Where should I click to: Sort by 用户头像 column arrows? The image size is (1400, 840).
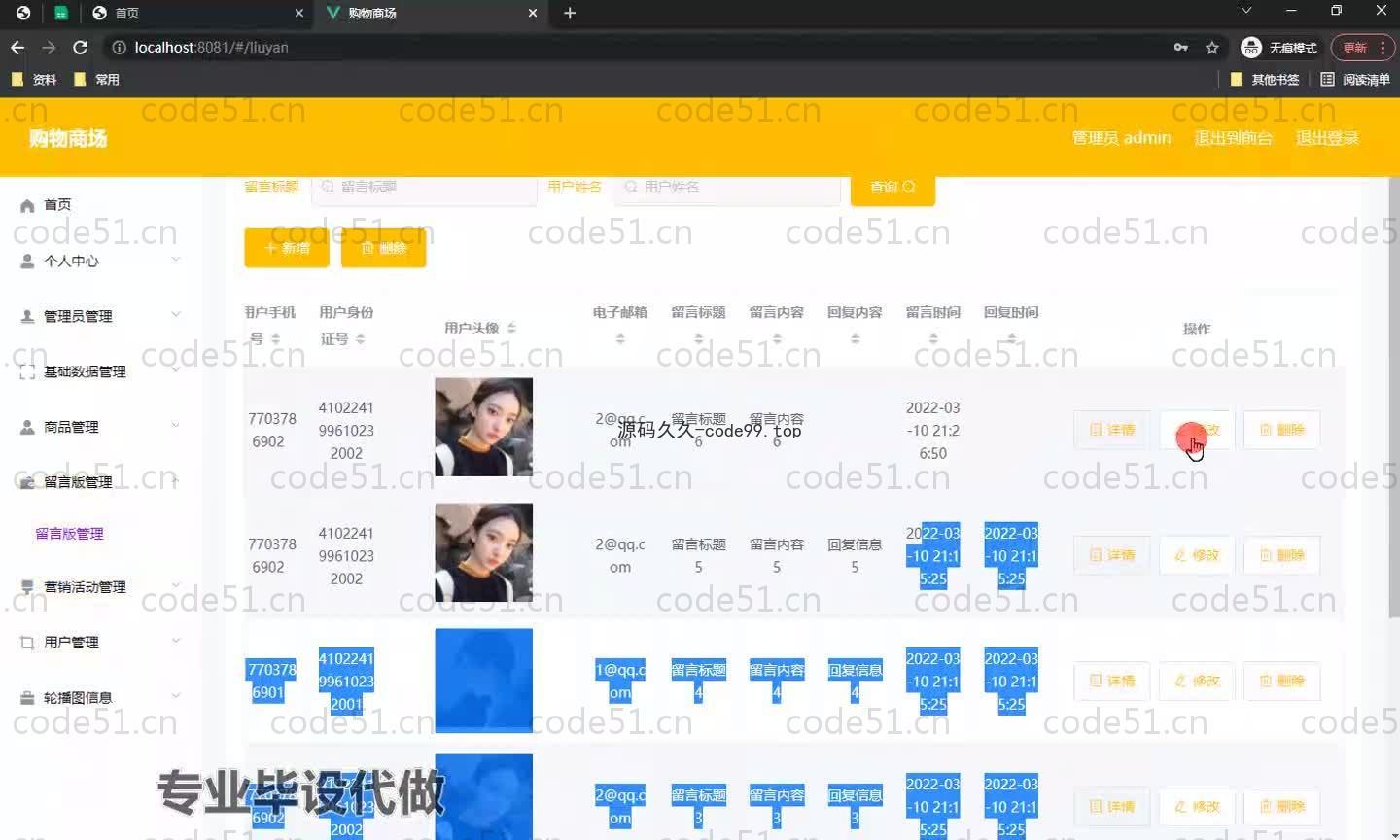click(x=511, y=329)
